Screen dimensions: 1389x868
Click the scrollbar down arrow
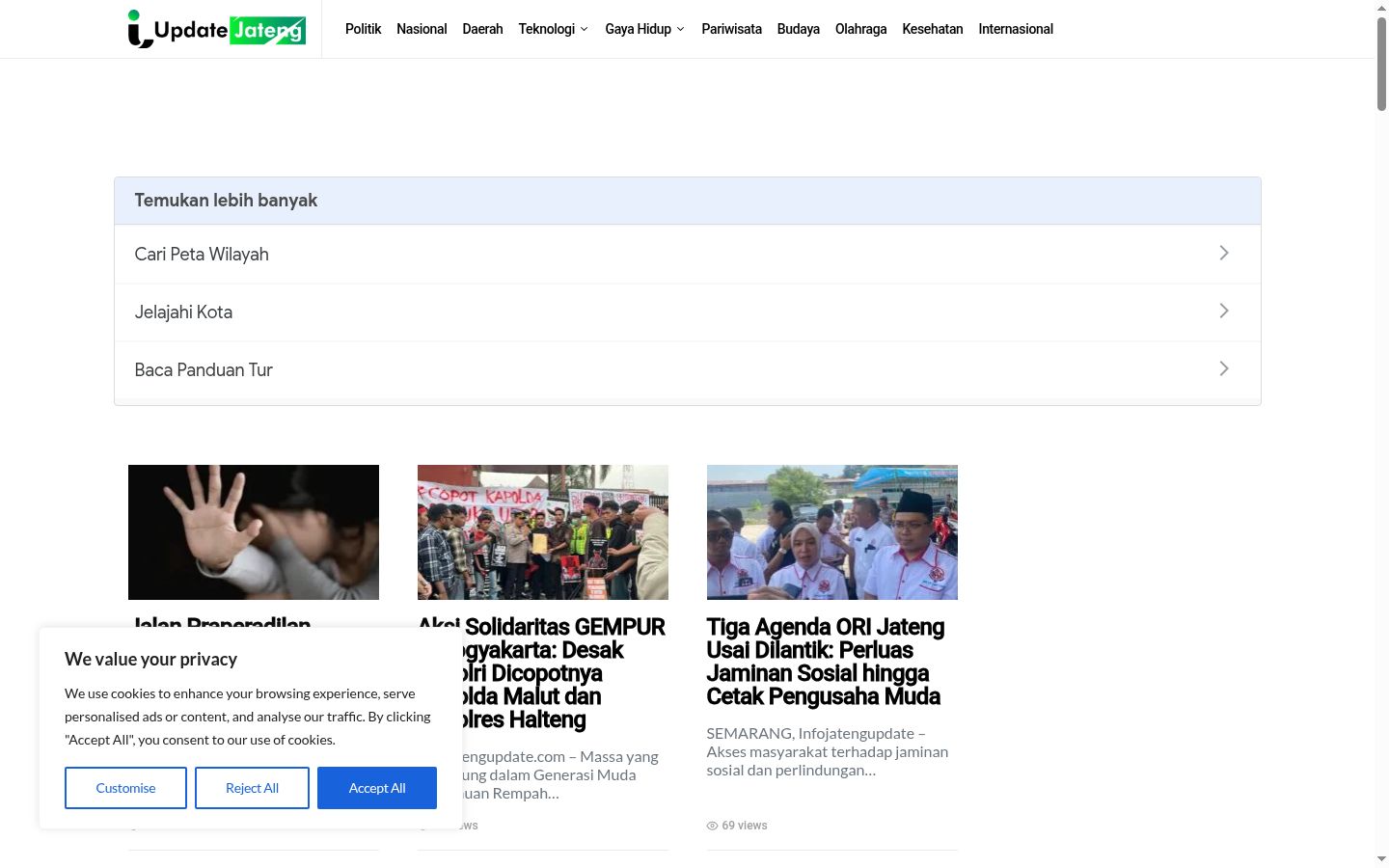click(1381, 859)
